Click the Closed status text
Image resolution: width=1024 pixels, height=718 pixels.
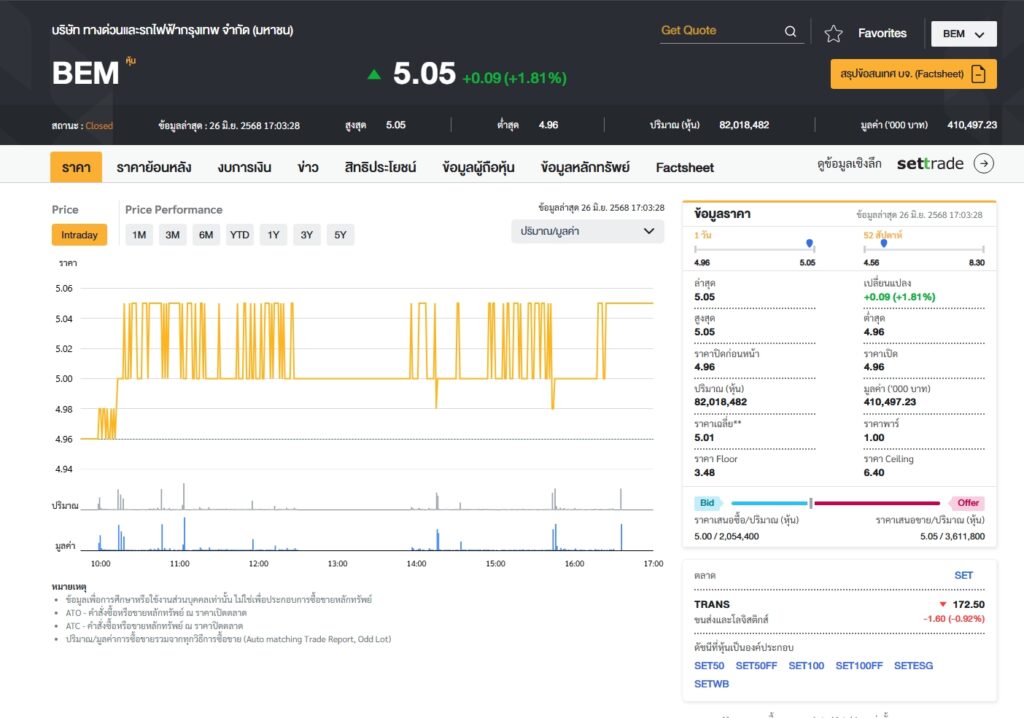99,126
